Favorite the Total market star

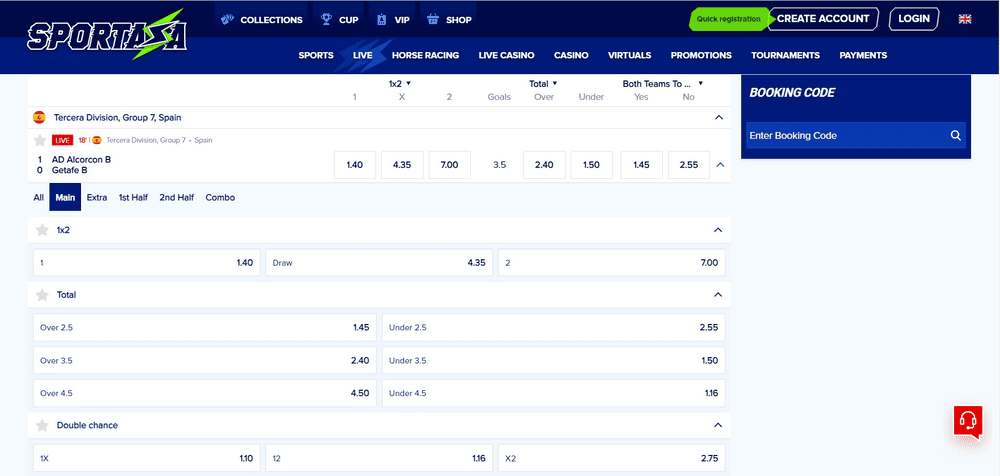click(x=42, y=295)
